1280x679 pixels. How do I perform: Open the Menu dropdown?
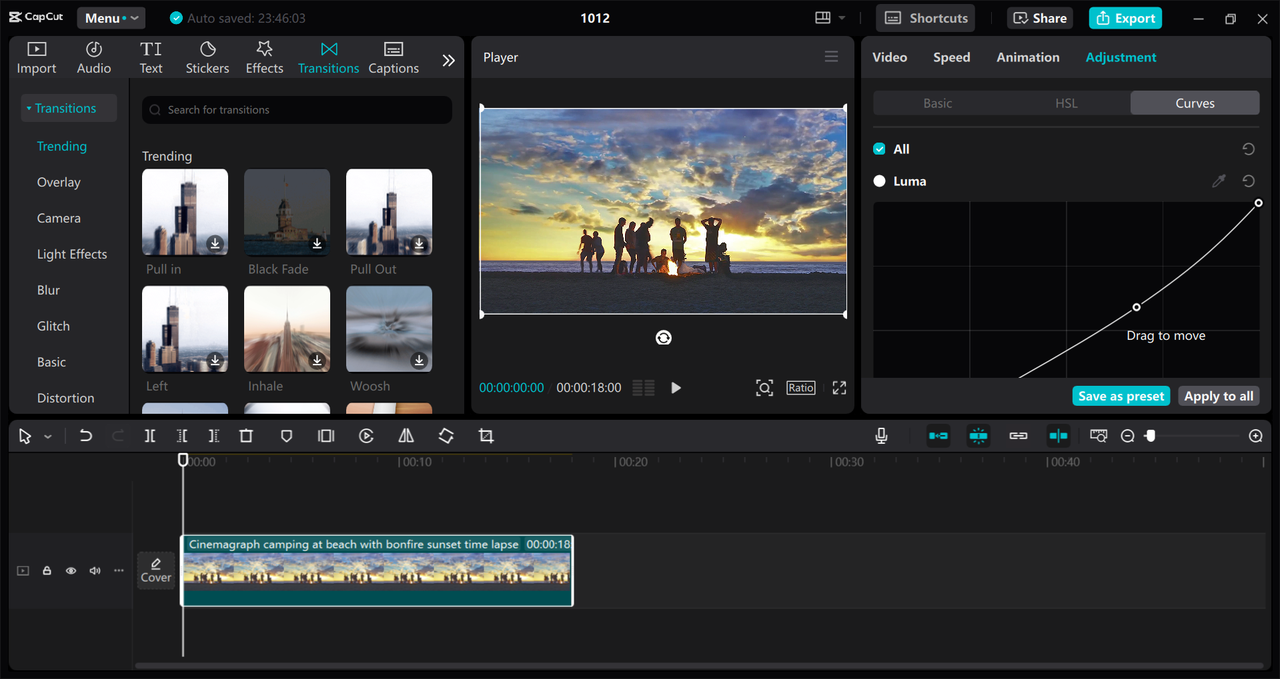110,18
